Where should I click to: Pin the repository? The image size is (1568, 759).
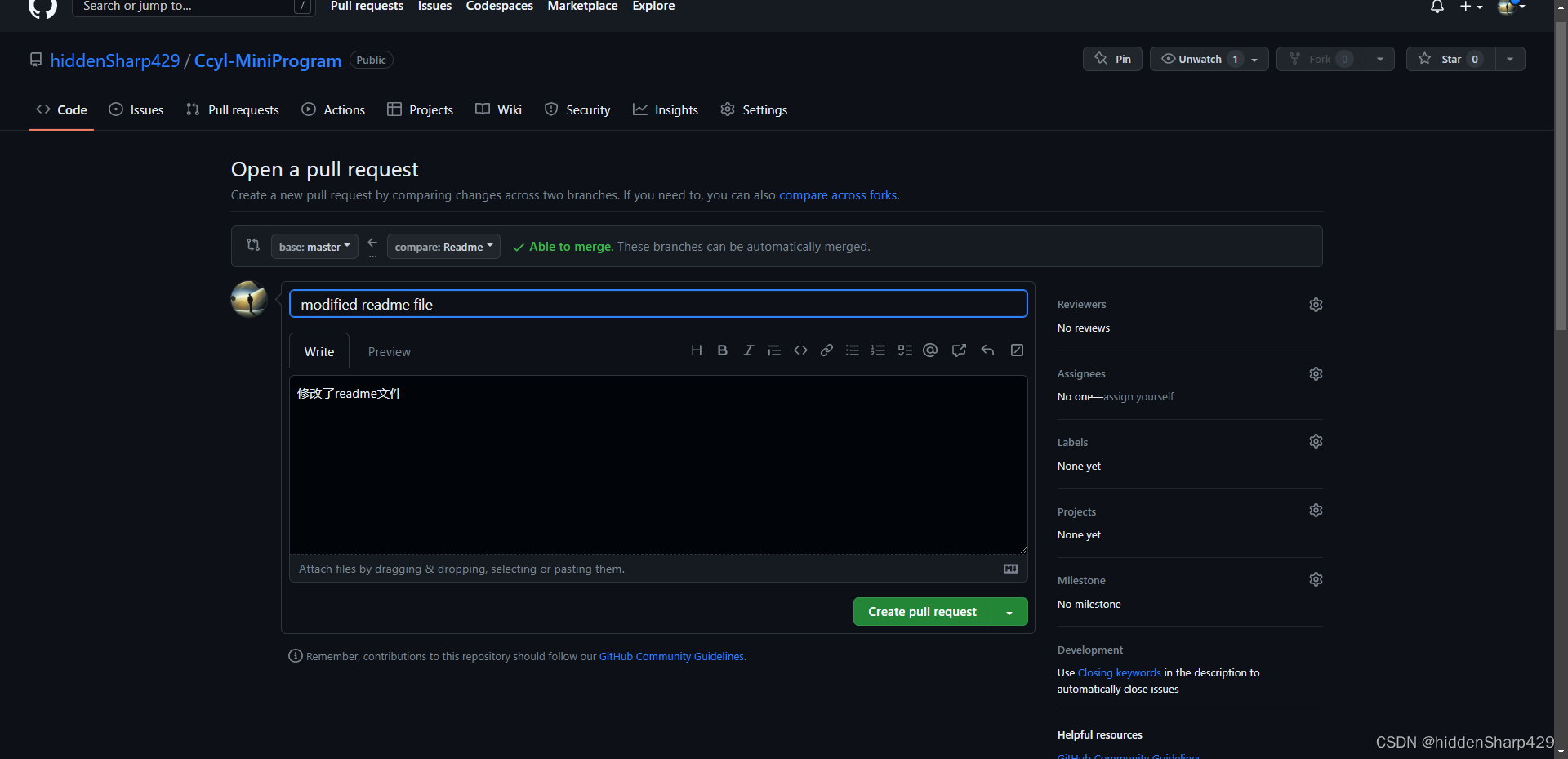[1112, 59]
